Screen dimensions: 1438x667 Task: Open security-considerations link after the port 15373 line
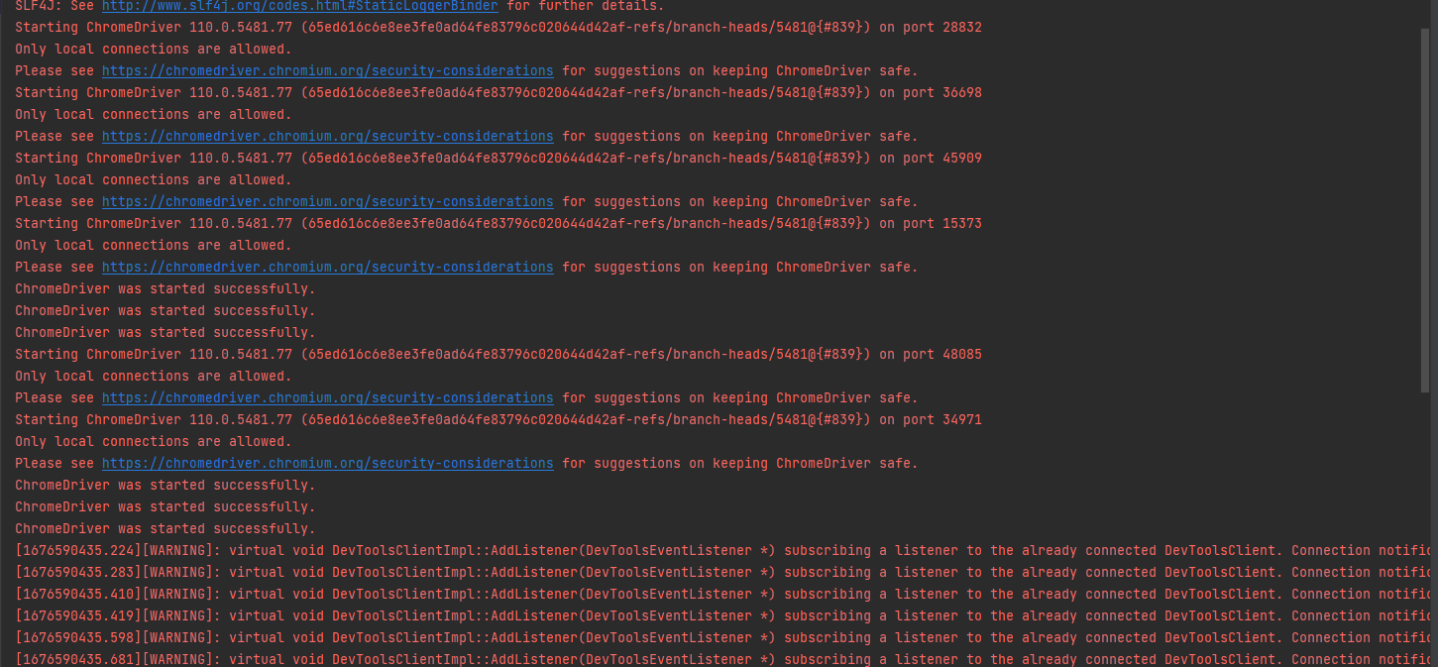pos(327,267)
